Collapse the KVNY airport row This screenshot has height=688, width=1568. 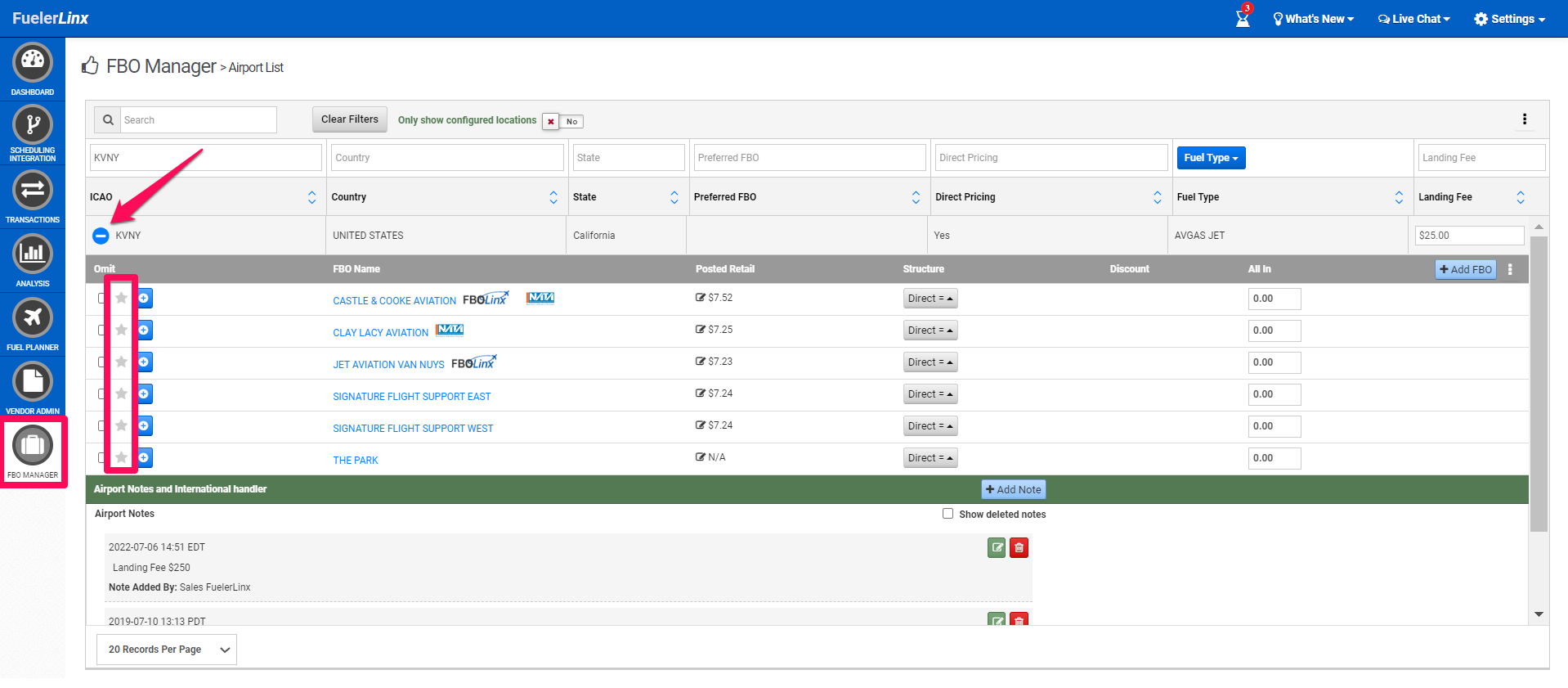click(101, 236)
